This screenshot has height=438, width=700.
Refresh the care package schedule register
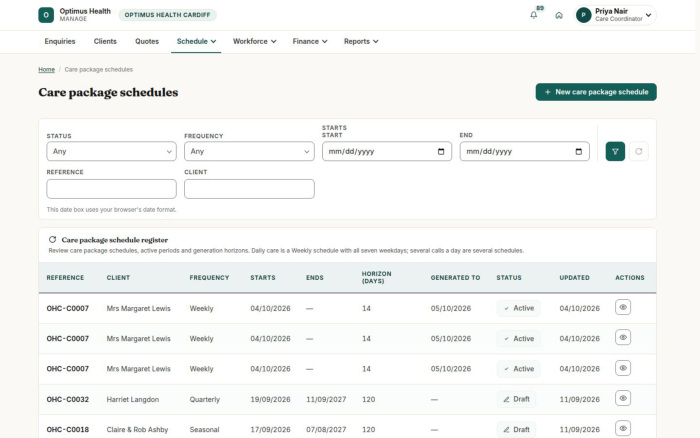[x=52, y=240]
